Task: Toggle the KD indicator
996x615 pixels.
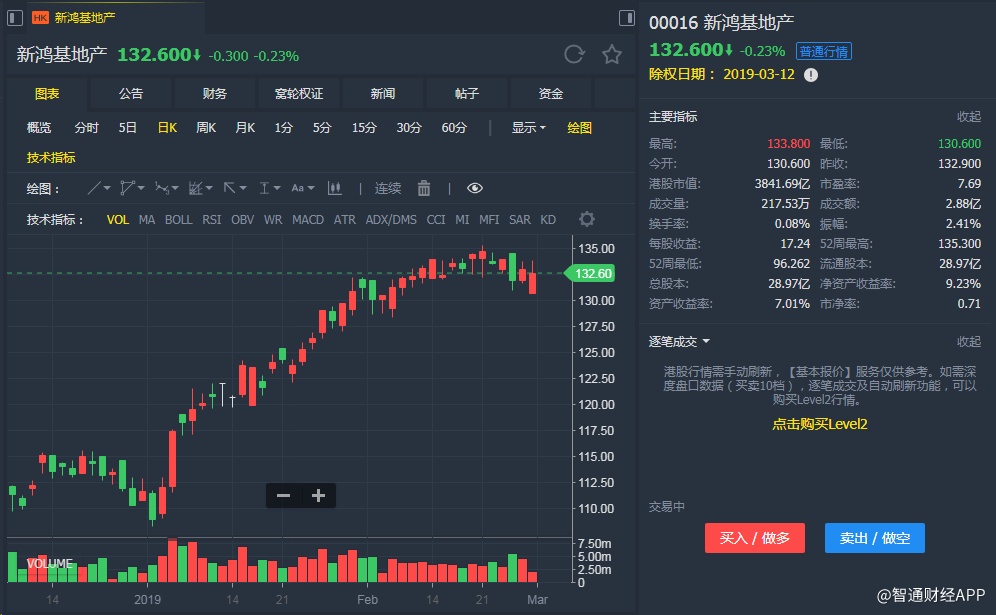Action: click(x=548, y=220)
